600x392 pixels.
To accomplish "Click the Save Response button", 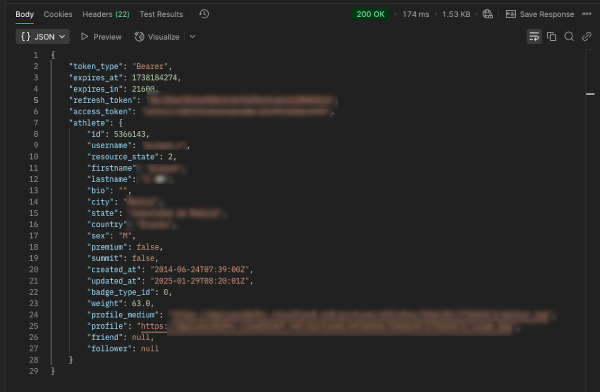I will click(x=540, y=14).
